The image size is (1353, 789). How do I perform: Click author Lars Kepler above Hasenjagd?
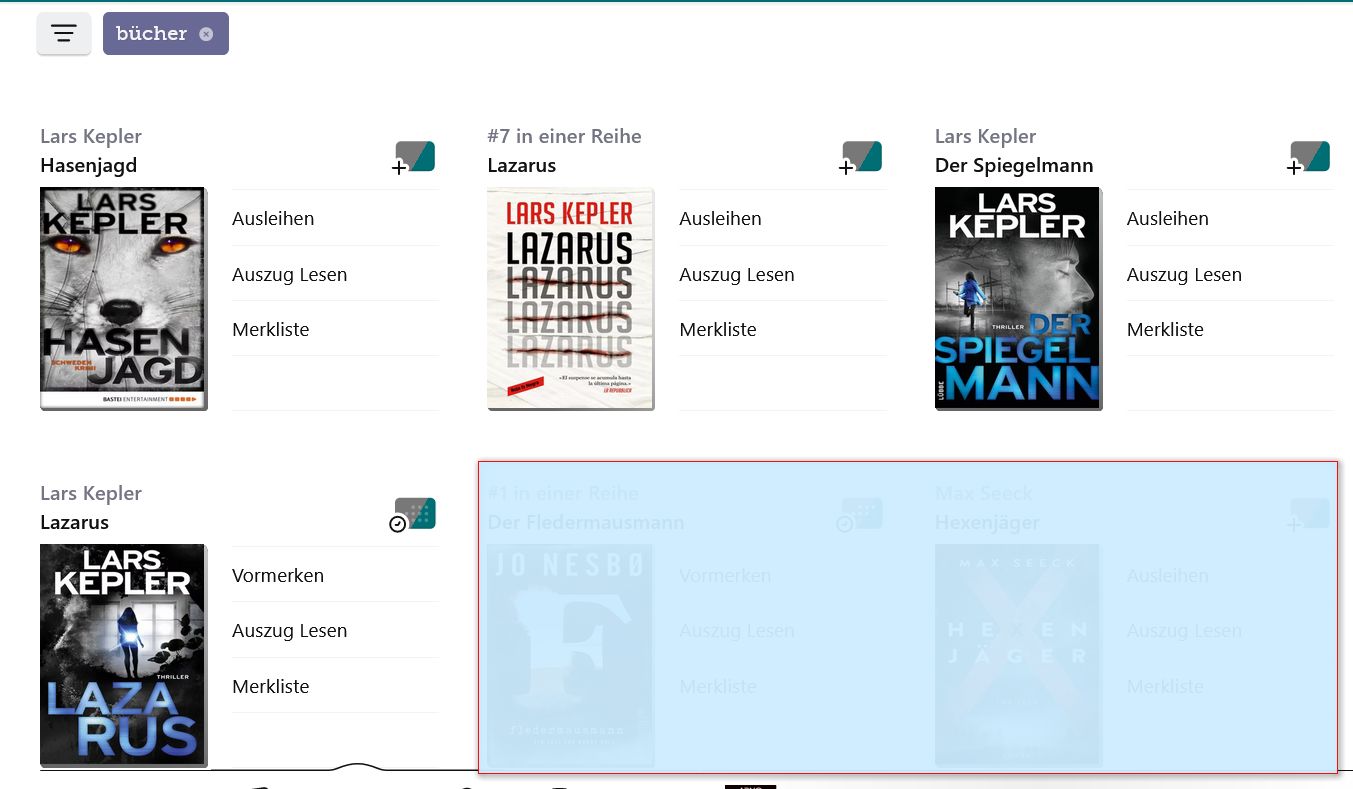91,136
